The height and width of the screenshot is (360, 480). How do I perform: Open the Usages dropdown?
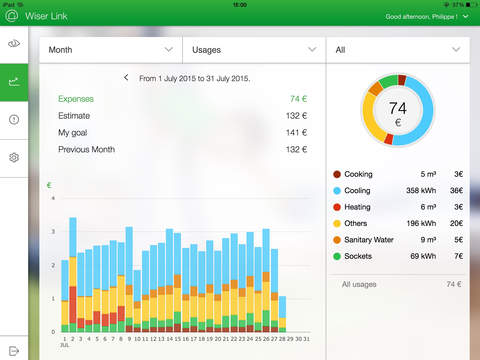[x=254, y=50]
